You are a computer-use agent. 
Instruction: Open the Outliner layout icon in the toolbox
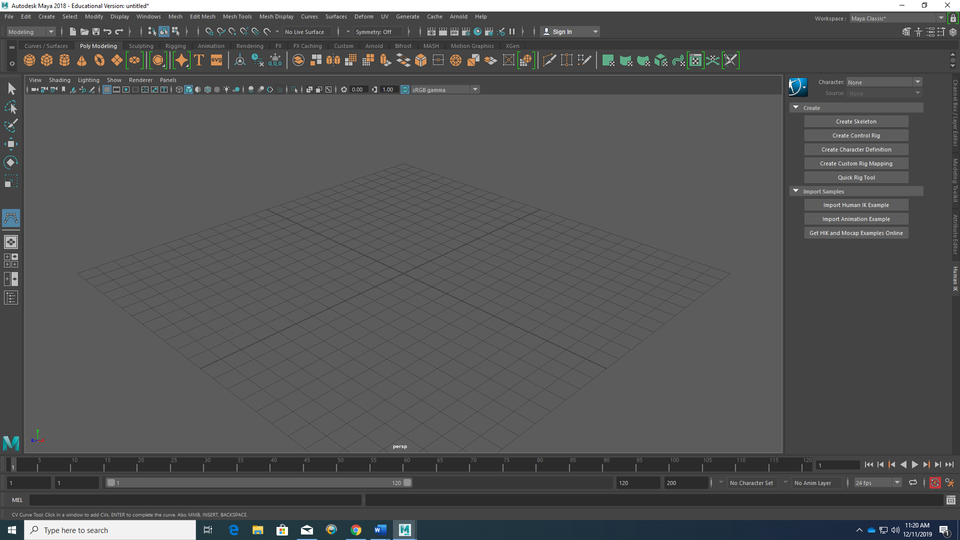click(11, 298)
